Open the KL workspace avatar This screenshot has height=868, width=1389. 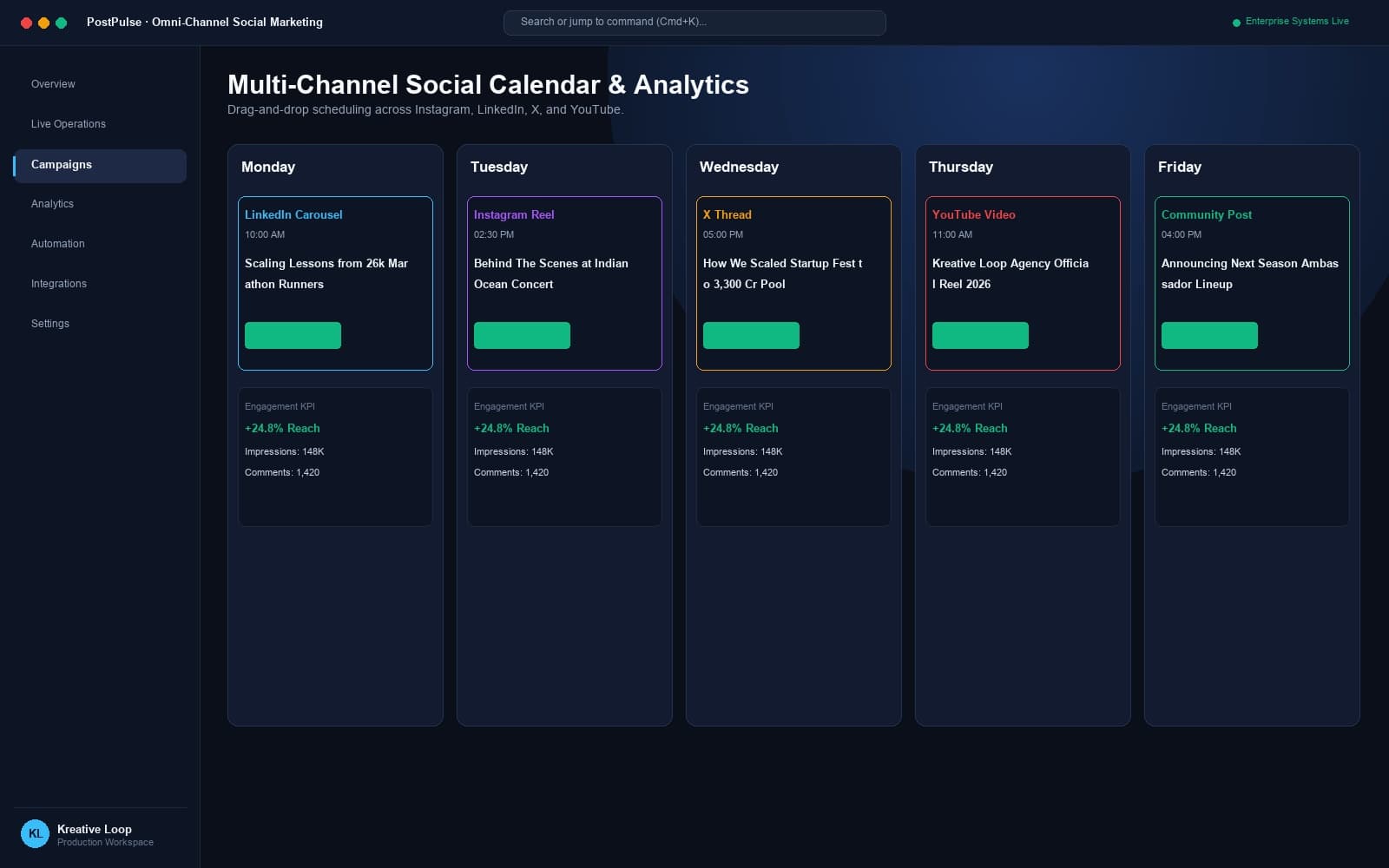click(35, 833)
